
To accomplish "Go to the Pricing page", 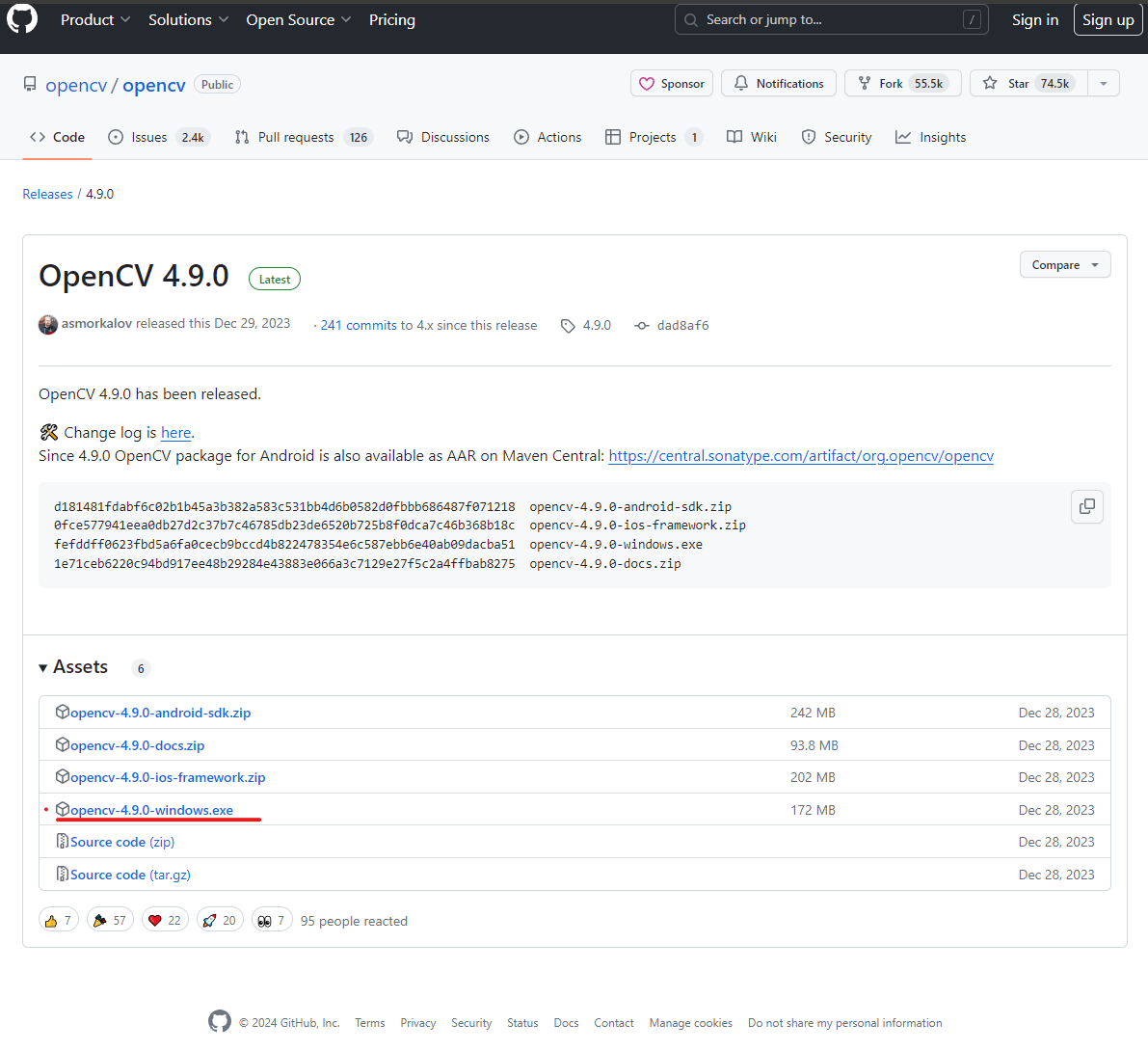I will coord(391,20).
